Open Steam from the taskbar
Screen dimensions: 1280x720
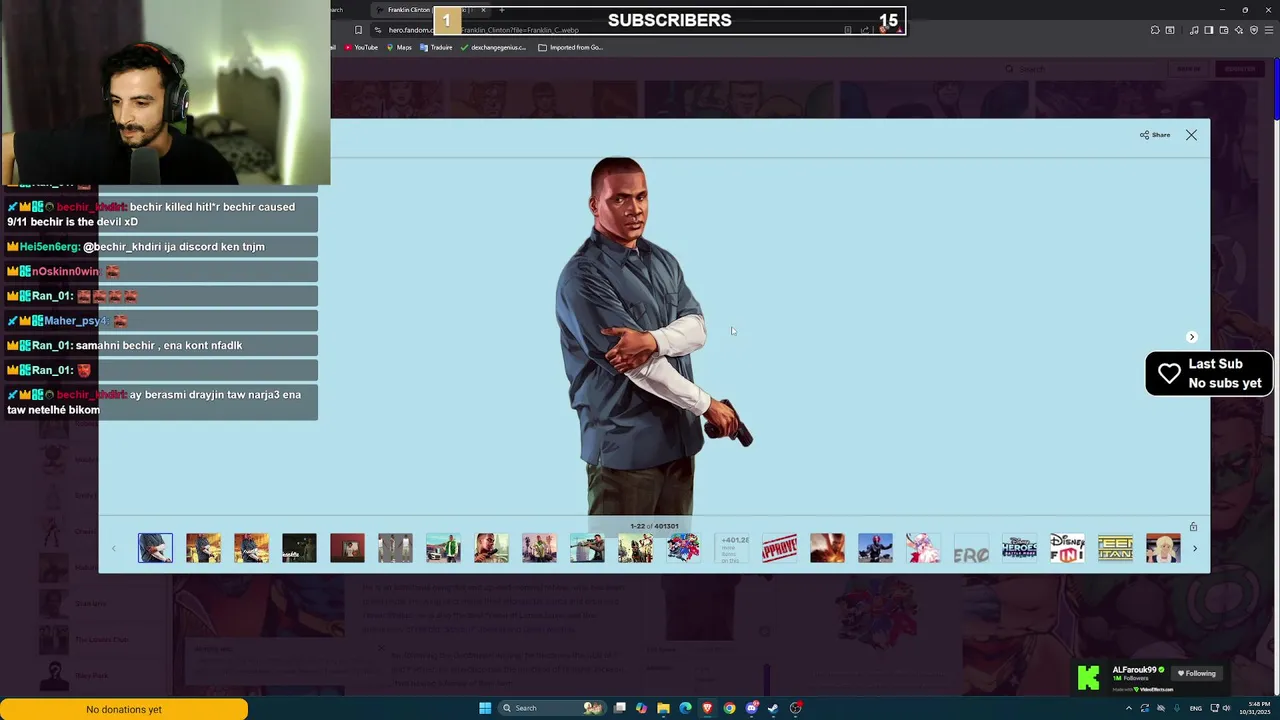[773, 708]
